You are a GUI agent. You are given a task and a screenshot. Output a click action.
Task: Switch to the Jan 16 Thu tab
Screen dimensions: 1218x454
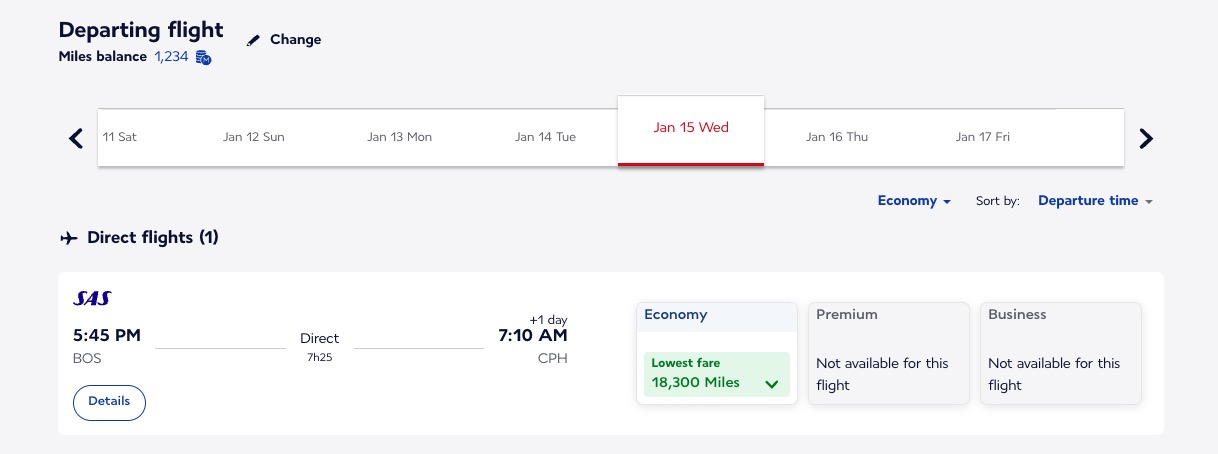coord(837,137)
